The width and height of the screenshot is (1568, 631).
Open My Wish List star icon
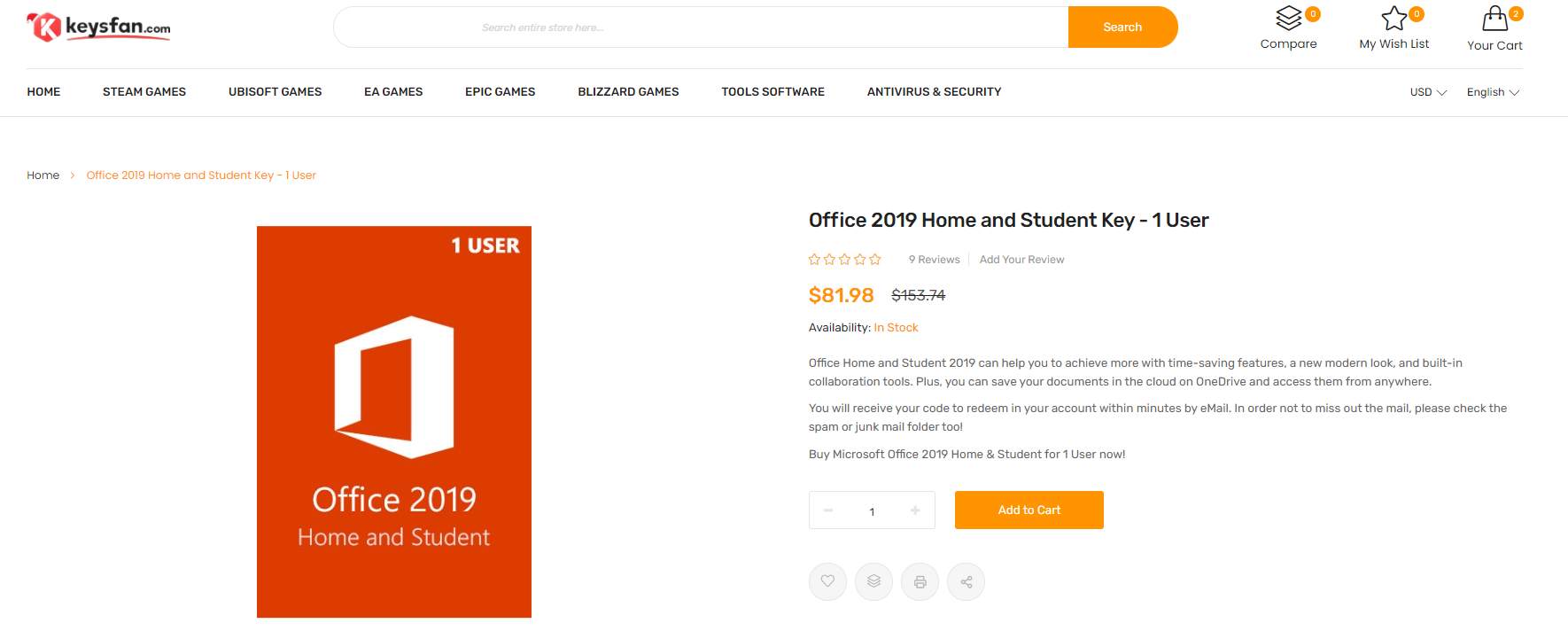click(1393, 18)
